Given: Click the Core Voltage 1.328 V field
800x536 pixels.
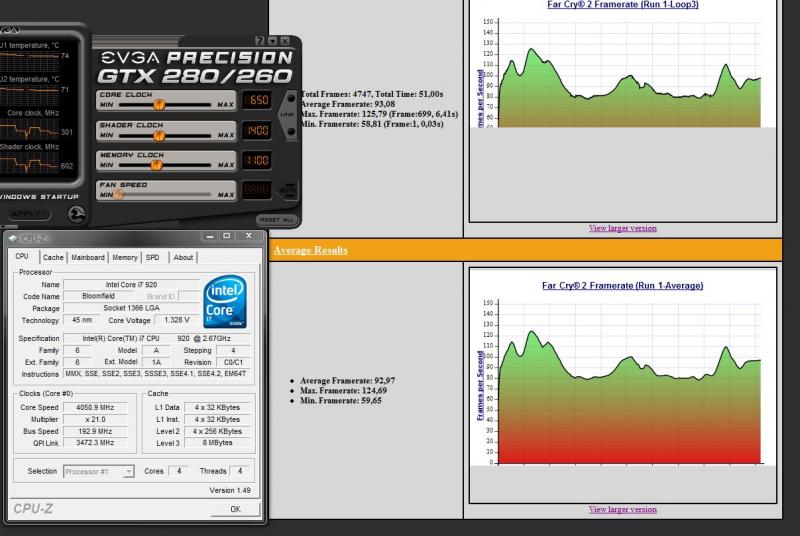Looking at the screenshot, I should coord(177,320).
